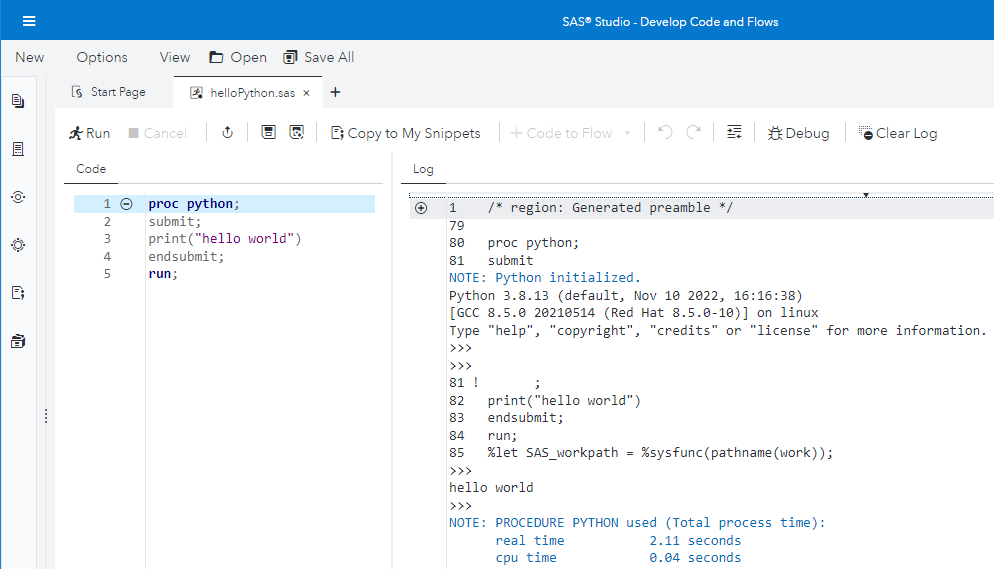Click the Clear Log button
Image resolution: width=994 pixels, height=569 pixels.
click(x=897, y=133)
